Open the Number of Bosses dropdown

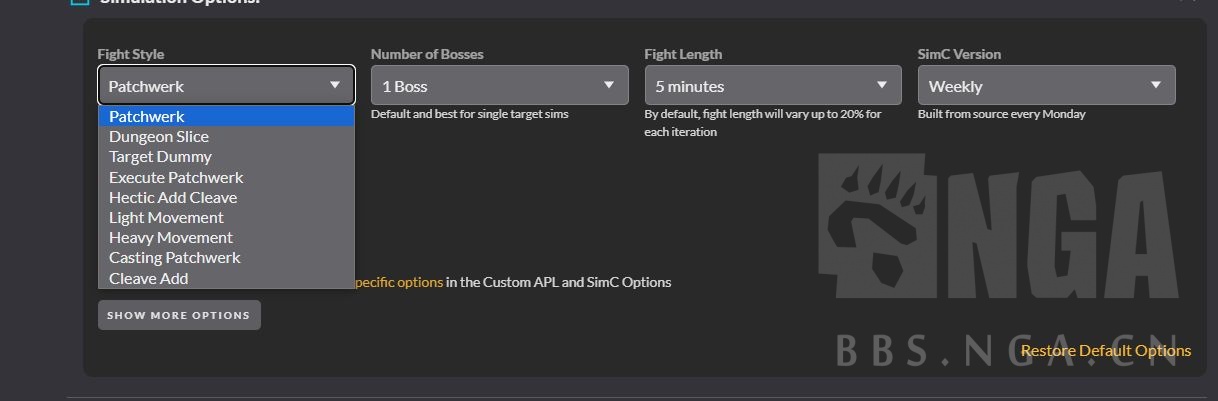[x=499, y=86]
